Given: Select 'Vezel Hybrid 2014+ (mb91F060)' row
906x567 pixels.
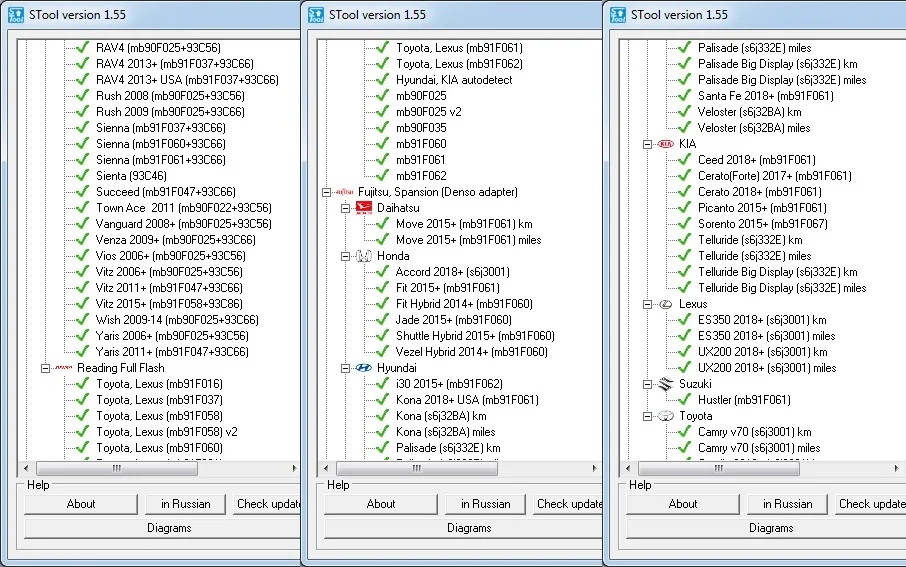Looking at the screenshot, I should pos(471,352).
